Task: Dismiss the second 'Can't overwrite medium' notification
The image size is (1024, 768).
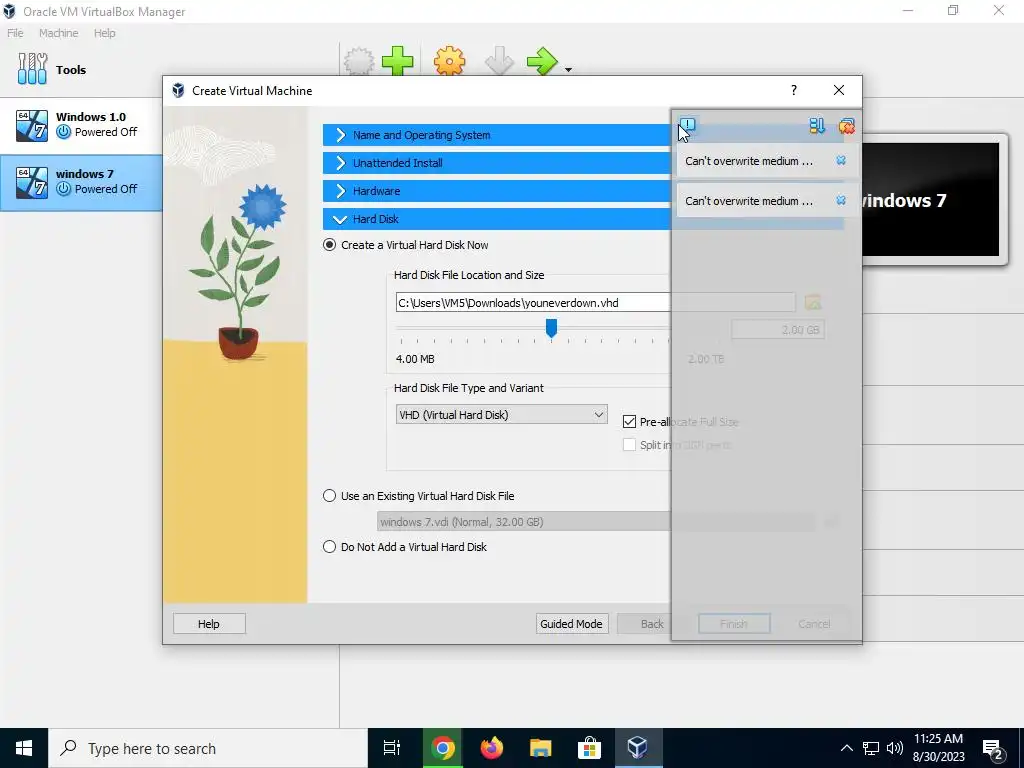Action: (x=841, y=200)
